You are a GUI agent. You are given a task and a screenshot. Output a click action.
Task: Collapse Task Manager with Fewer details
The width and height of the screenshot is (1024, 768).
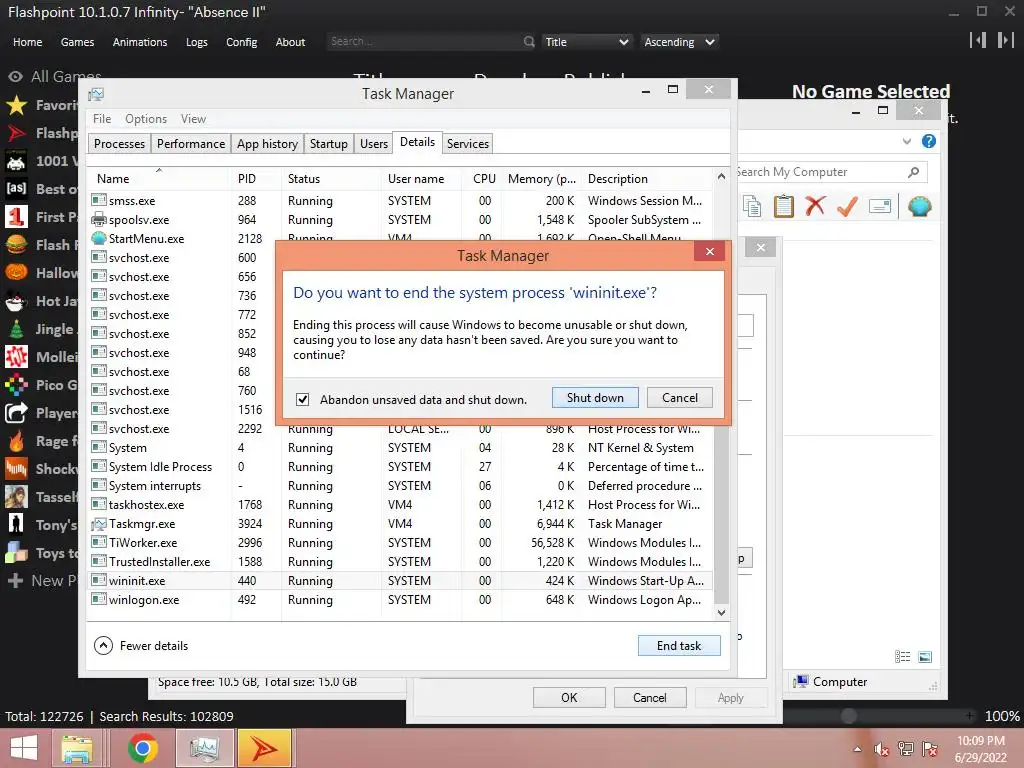(142, 645)
